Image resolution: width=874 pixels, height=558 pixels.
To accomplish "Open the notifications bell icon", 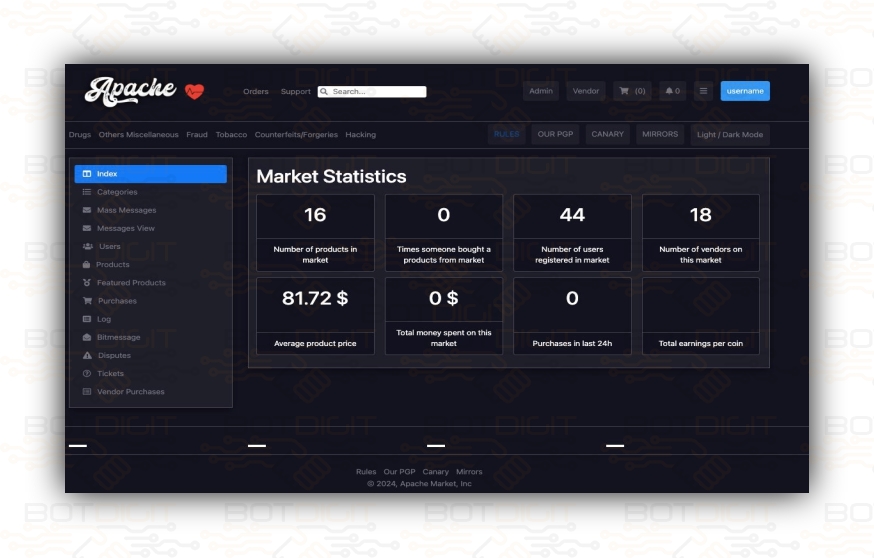I will click(x=669, y=91).
